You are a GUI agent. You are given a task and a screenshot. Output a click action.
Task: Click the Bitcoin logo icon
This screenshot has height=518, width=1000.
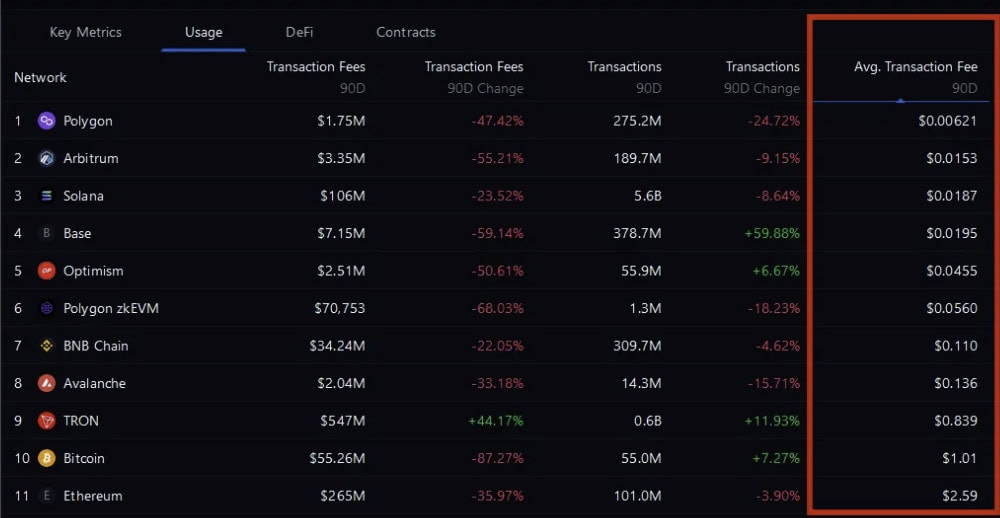[x=47, y=458]
